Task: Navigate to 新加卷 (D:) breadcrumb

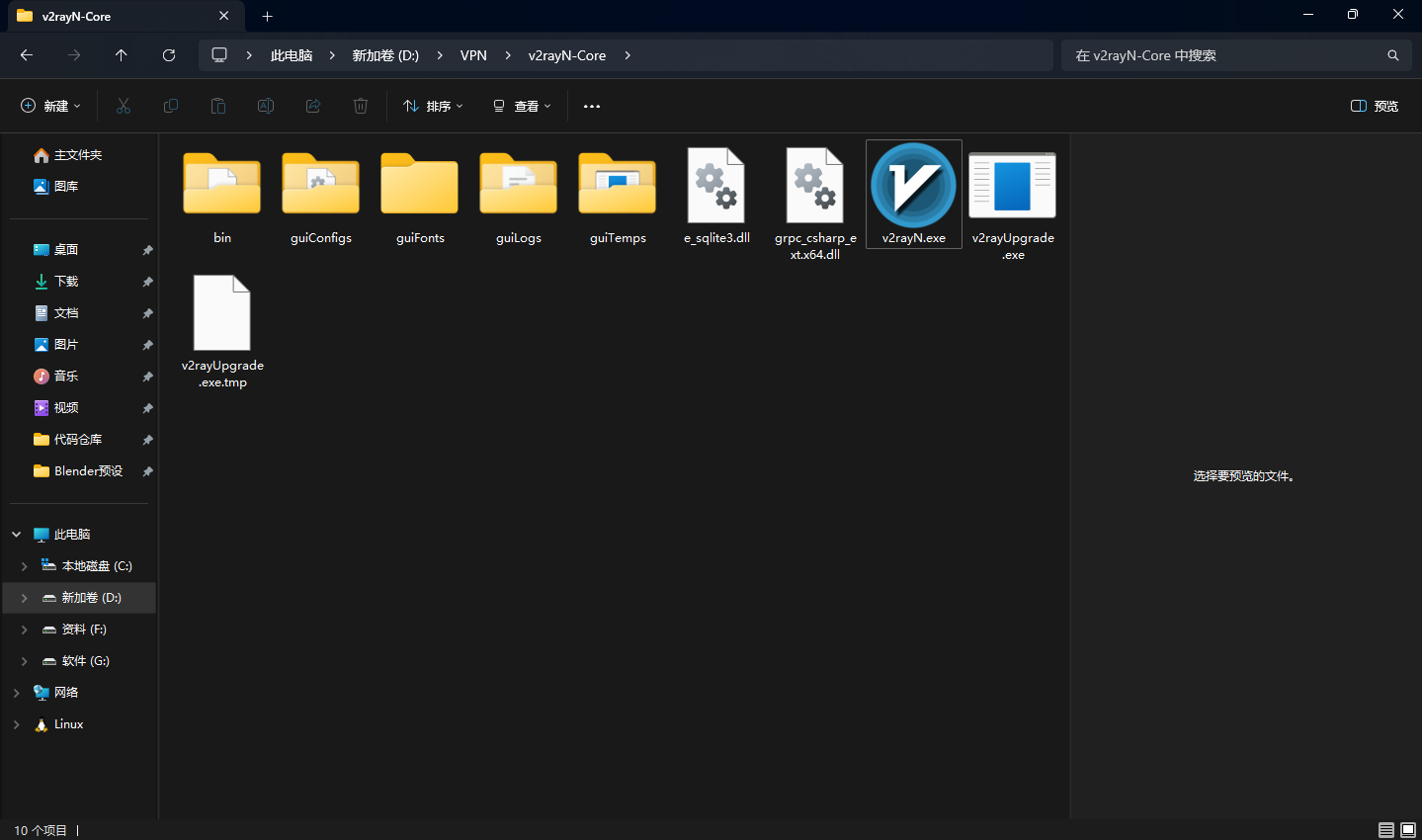Action: pos(385,55)
